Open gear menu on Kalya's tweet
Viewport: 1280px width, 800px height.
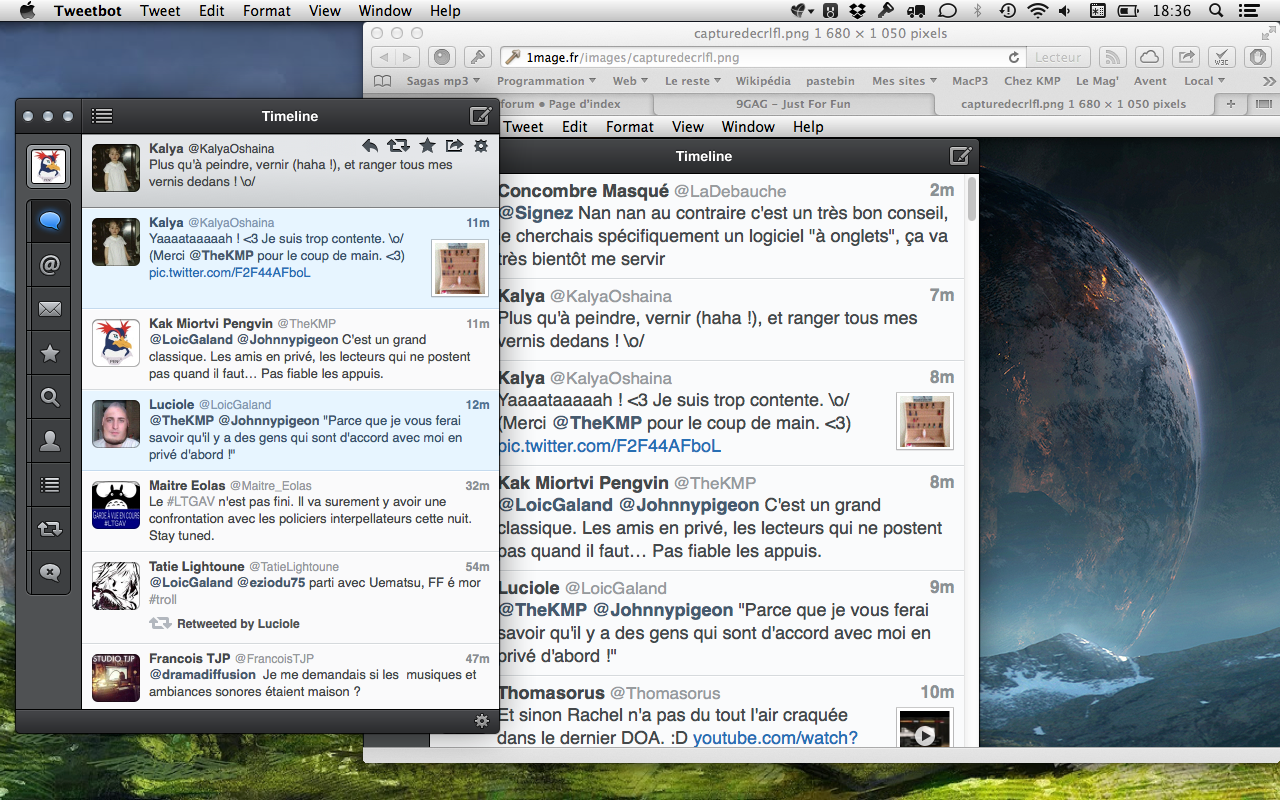pos(481,146)
